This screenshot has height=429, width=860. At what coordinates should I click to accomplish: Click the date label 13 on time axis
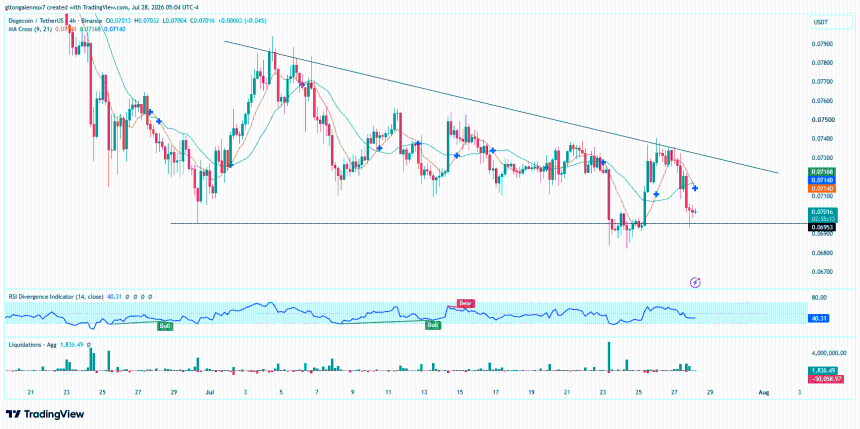423,393
